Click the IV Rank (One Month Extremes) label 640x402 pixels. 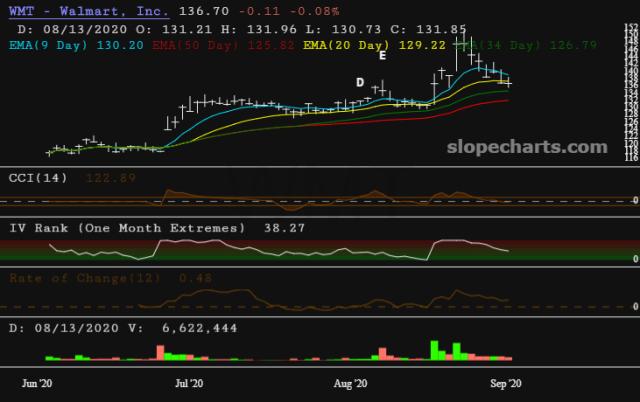[127, 228]
